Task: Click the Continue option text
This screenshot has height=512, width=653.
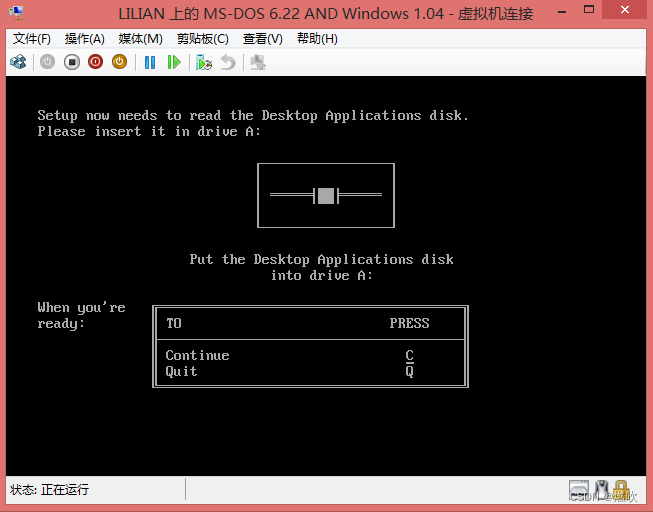Action: click(x=197, y=355)
